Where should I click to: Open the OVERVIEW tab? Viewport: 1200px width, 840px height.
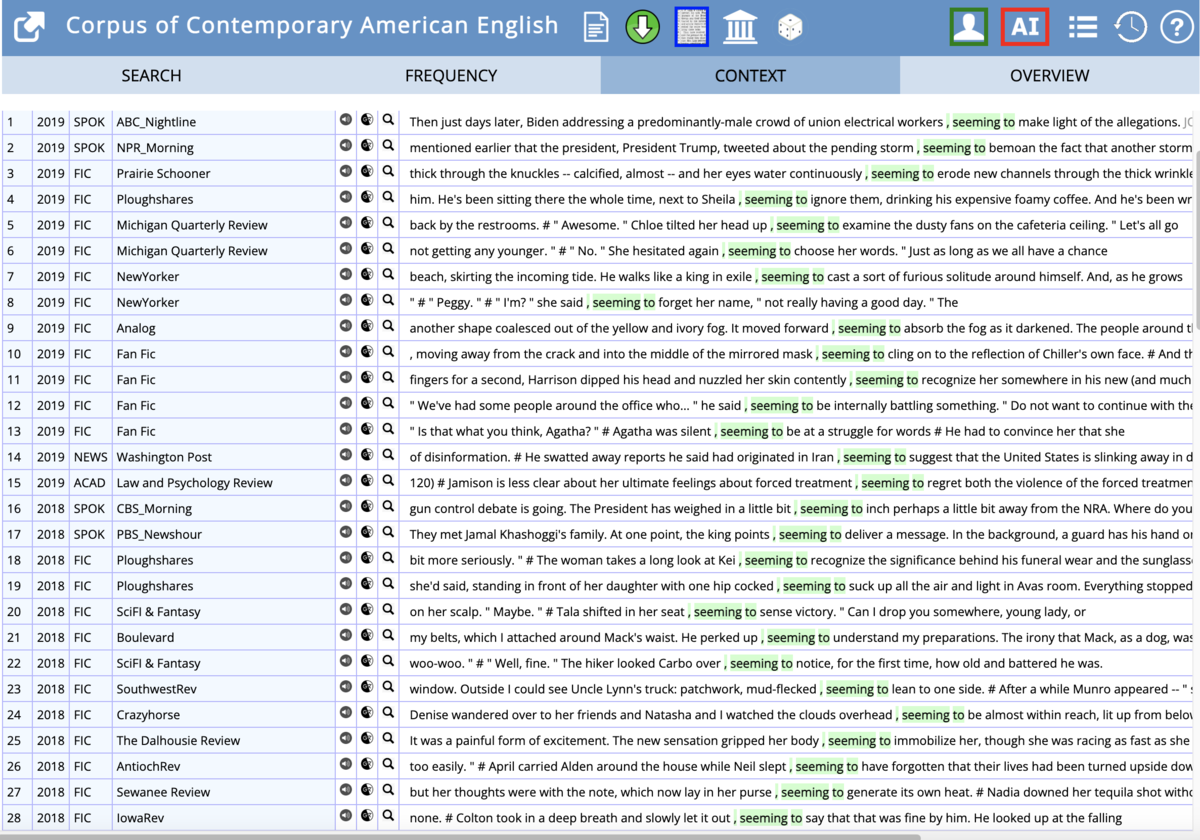pyautogui.click(x=1049, y=75)
